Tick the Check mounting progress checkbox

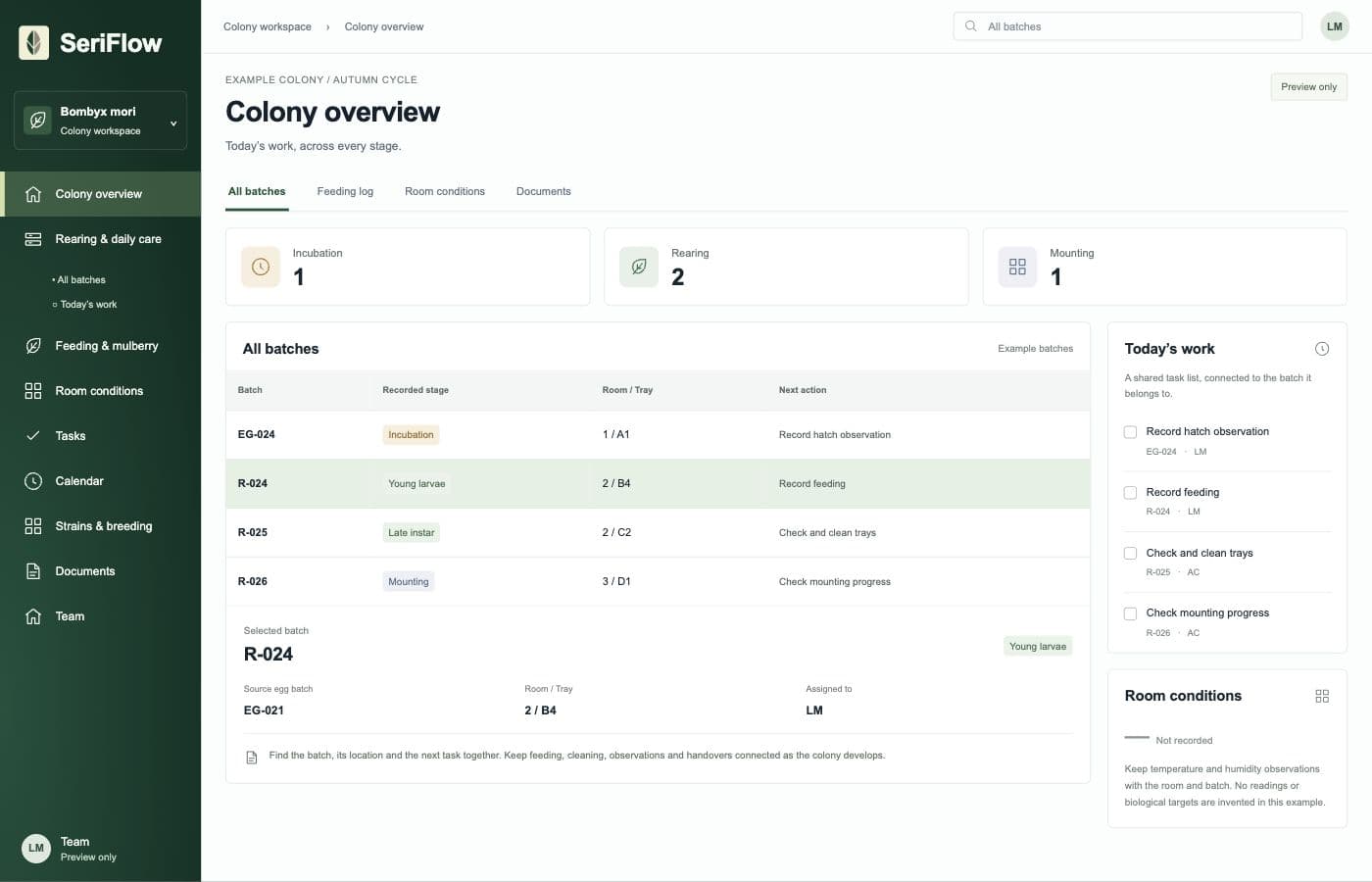point(1130,613)
